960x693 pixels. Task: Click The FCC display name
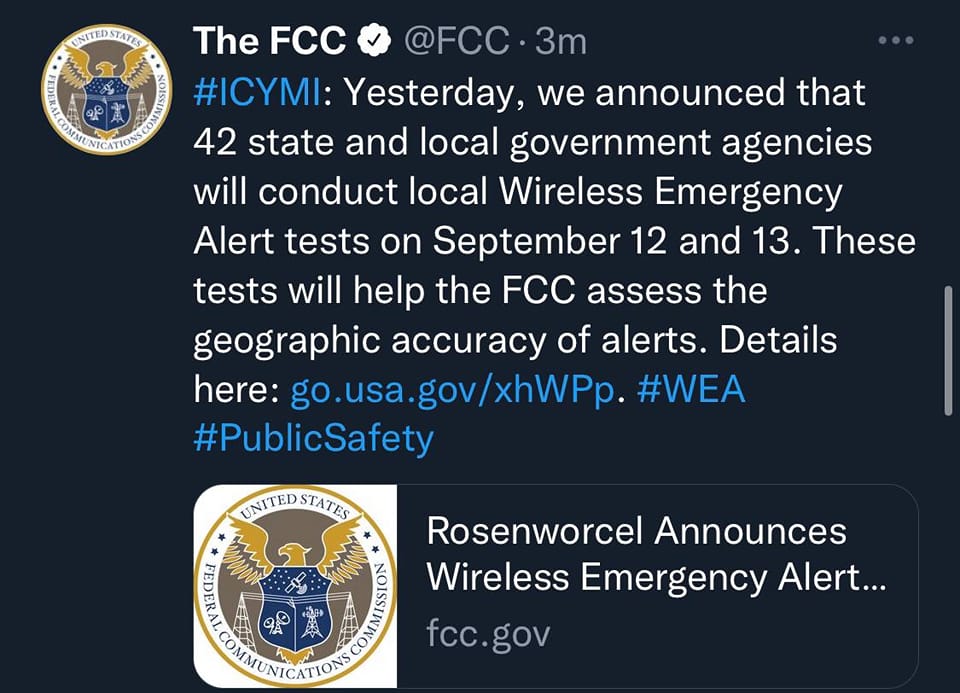[x=269, y=41]
